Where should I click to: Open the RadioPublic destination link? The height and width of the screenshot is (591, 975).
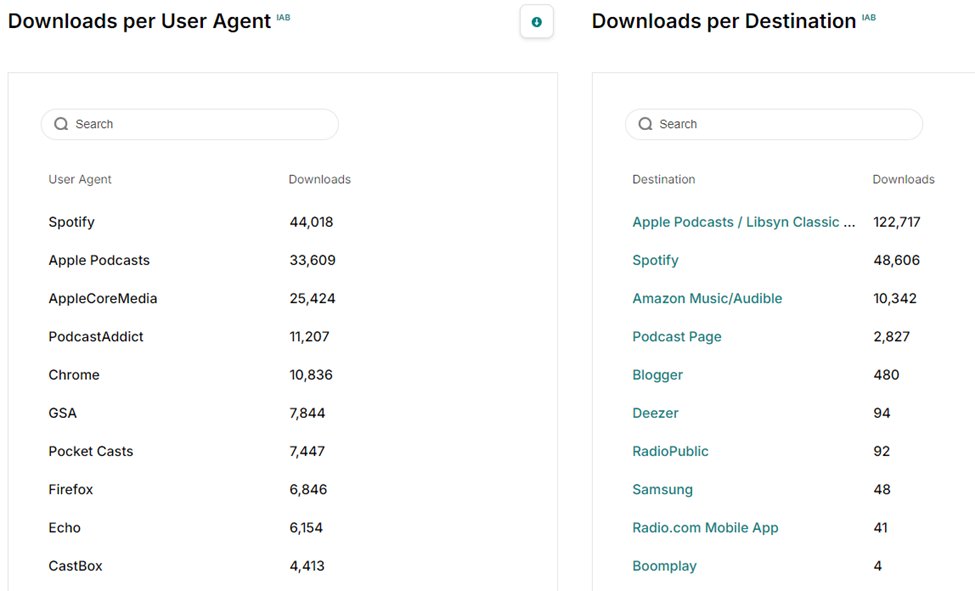click(x=670, y=451)
